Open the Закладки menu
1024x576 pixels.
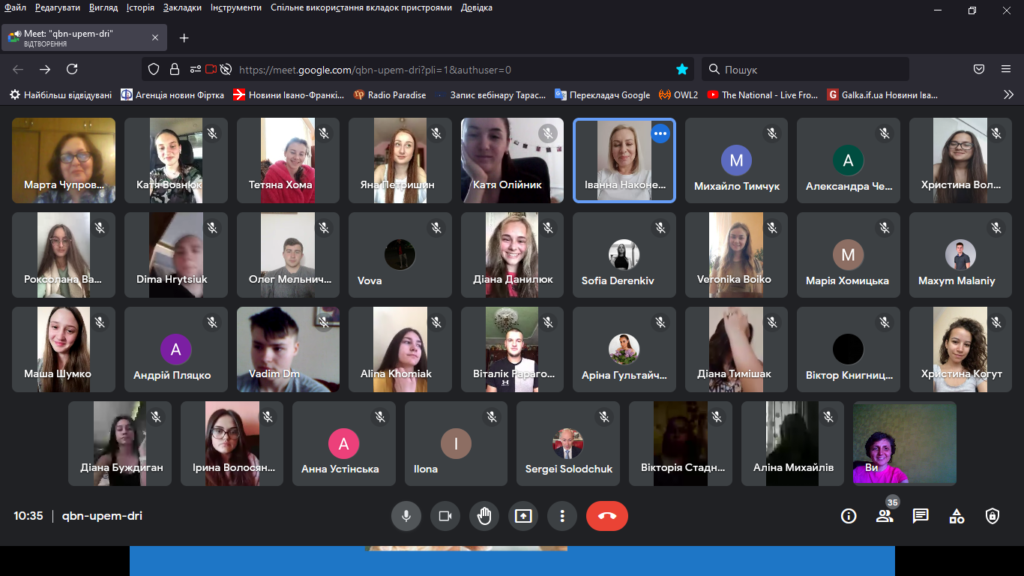pyautogui.click(x=182, y=7)
